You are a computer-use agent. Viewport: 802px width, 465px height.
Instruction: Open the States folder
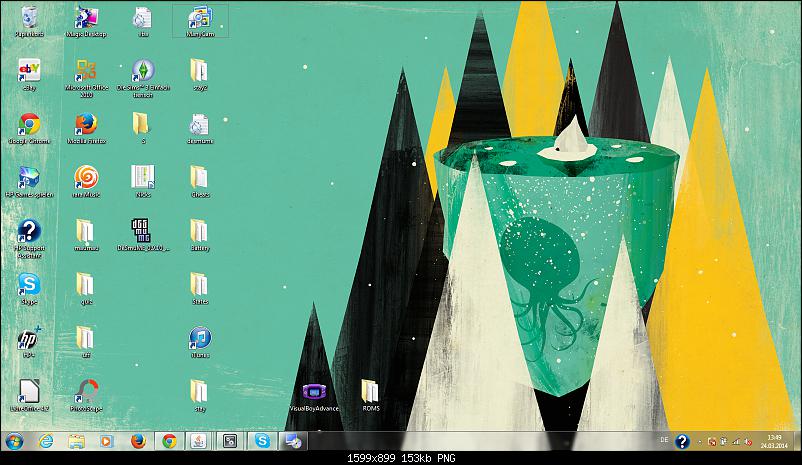click(200, 289)
